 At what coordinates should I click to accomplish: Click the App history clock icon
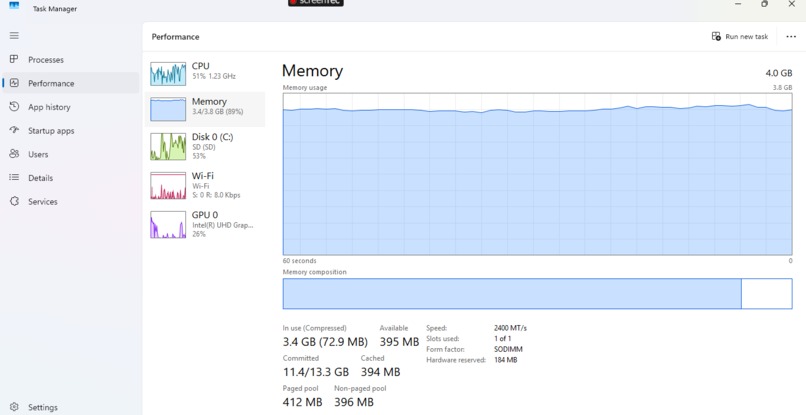(14, 106)
